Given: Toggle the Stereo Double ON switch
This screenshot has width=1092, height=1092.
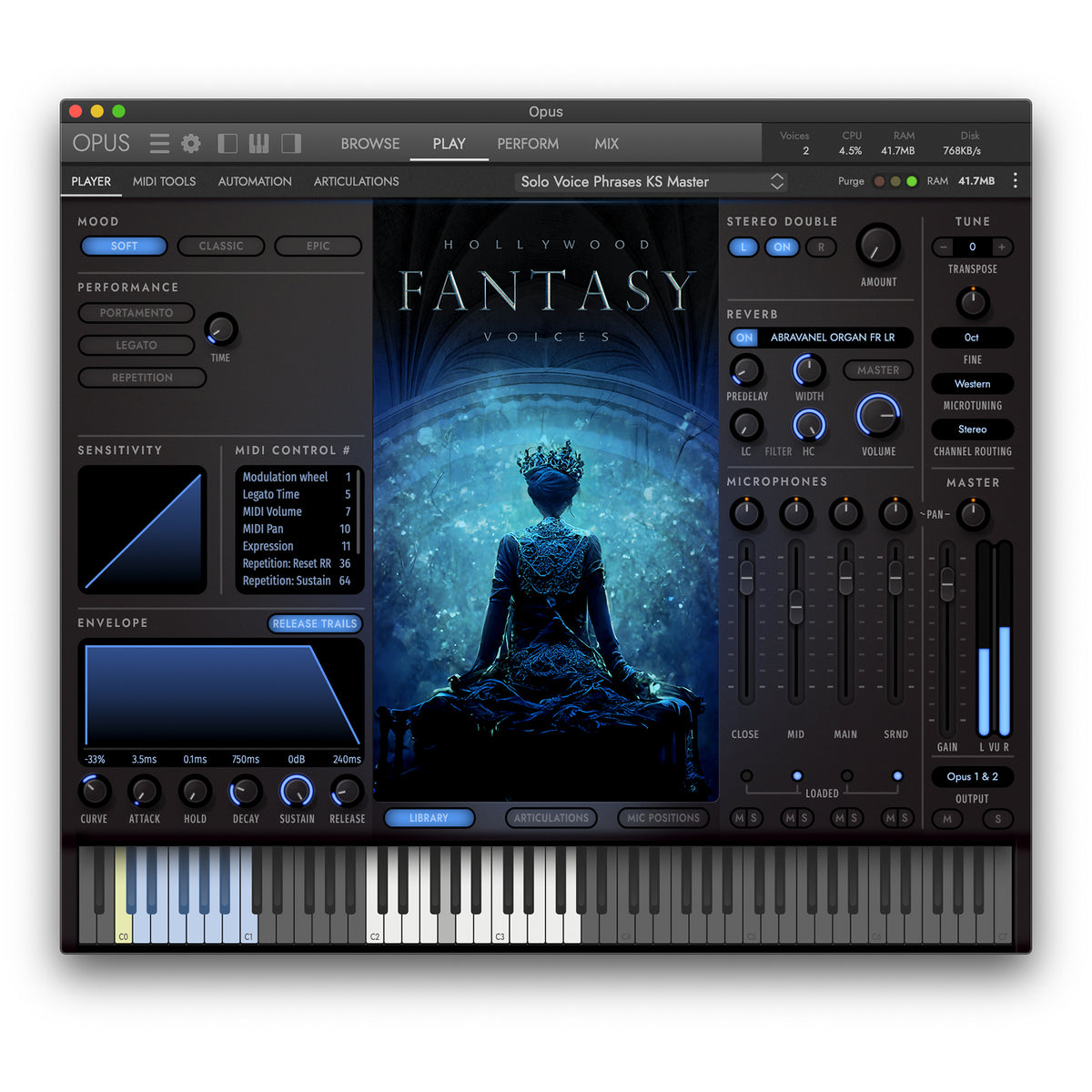Looking at the screenshot, I should pos(782,247).
